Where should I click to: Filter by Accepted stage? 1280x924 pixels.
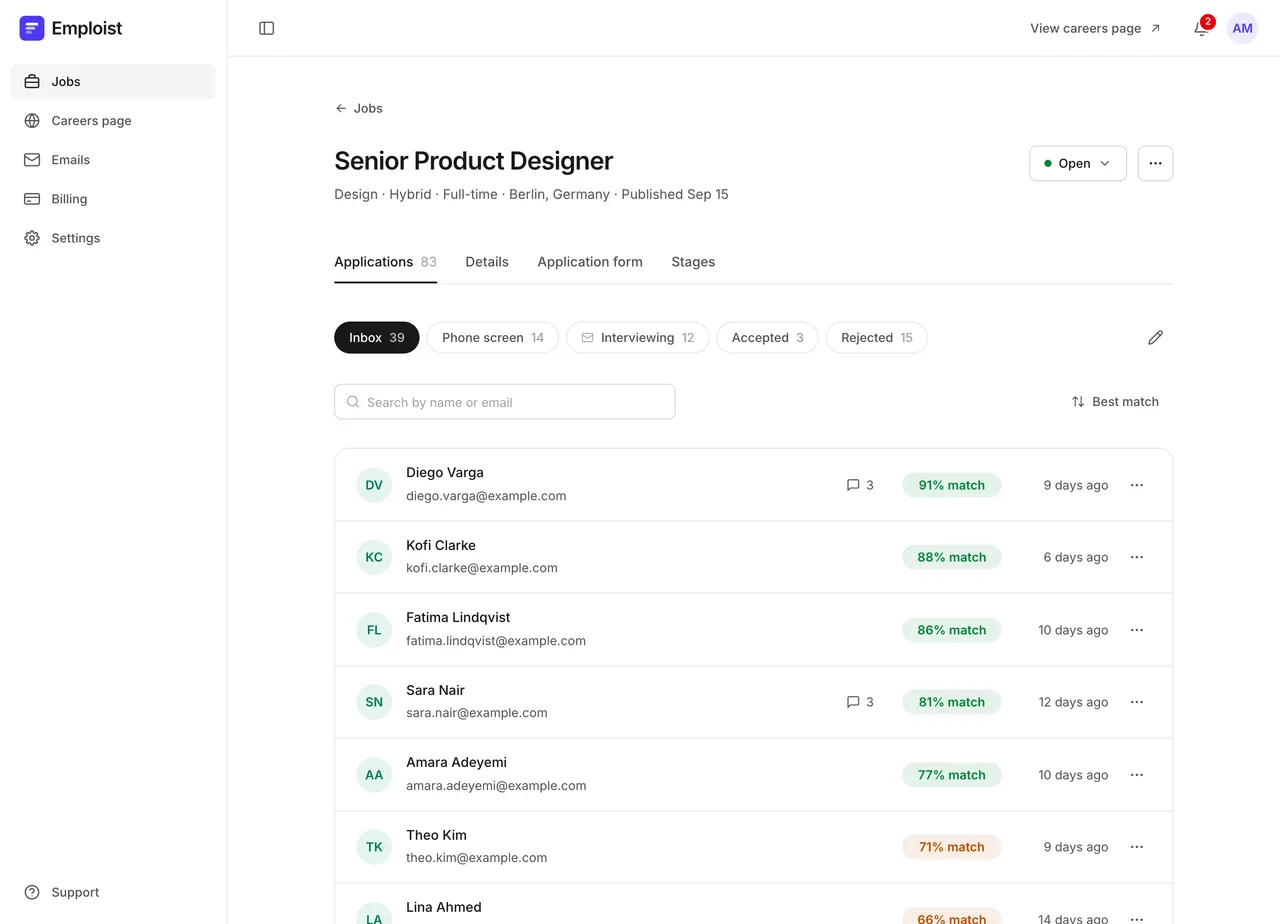(x=767, y=338)
